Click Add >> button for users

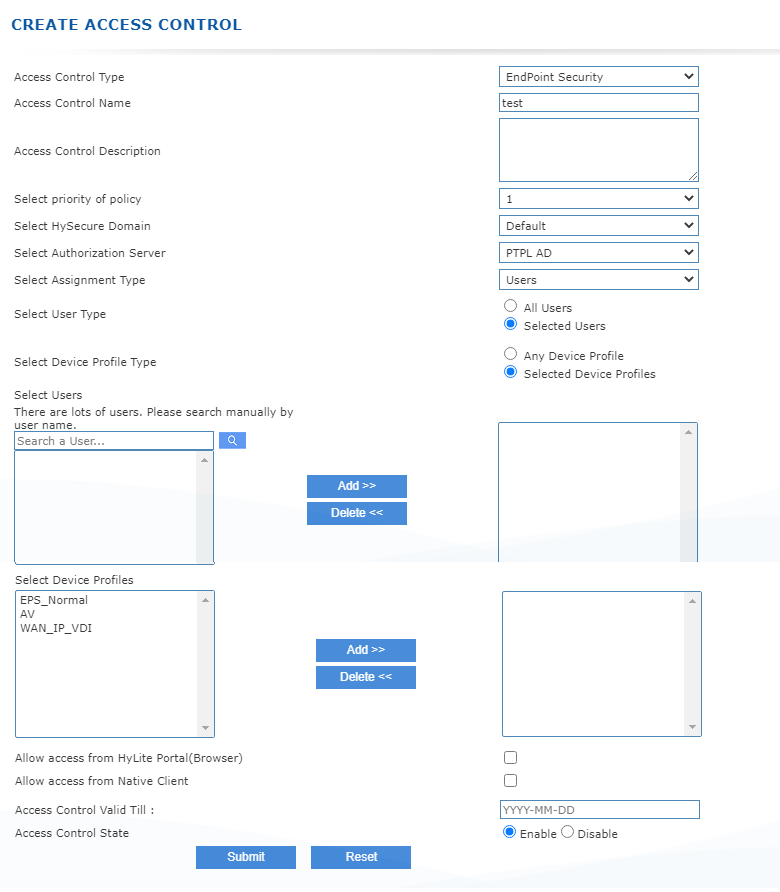click(x=357, y=486)
